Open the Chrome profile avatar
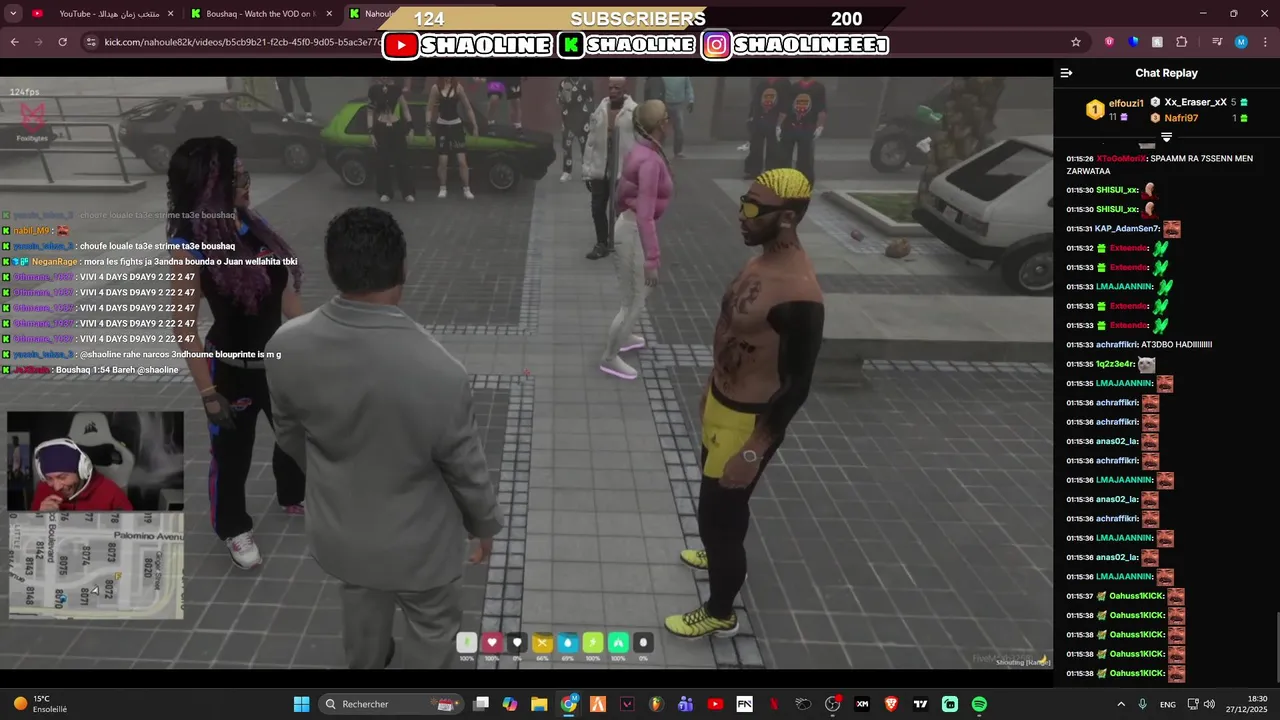The image size is (1280, 720). [1241, 42]
